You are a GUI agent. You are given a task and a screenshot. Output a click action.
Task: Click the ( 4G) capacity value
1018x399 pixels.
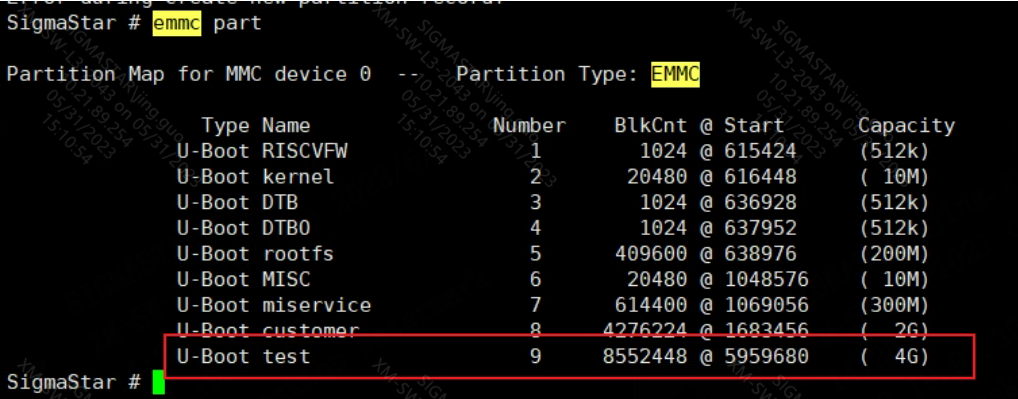[894, 356]
